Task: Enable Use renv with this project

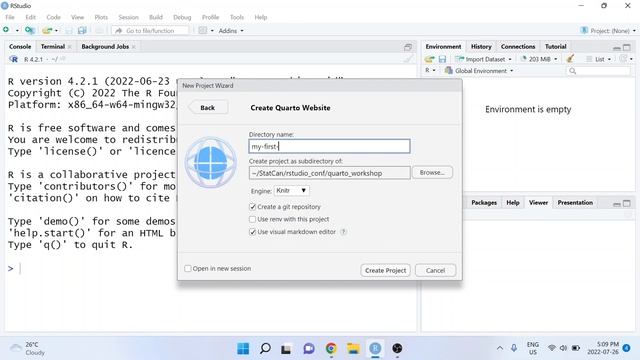Action: click(253, 219)
